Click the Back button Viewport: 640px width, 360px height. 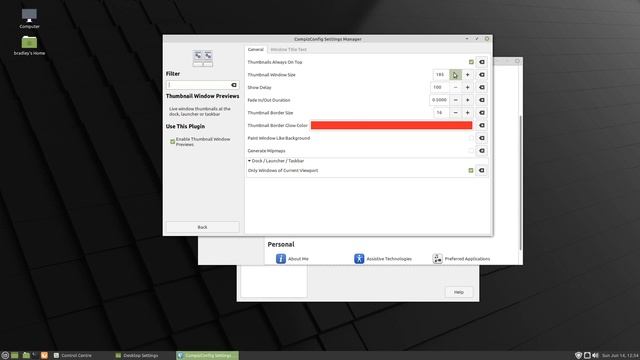click(202, 227)
